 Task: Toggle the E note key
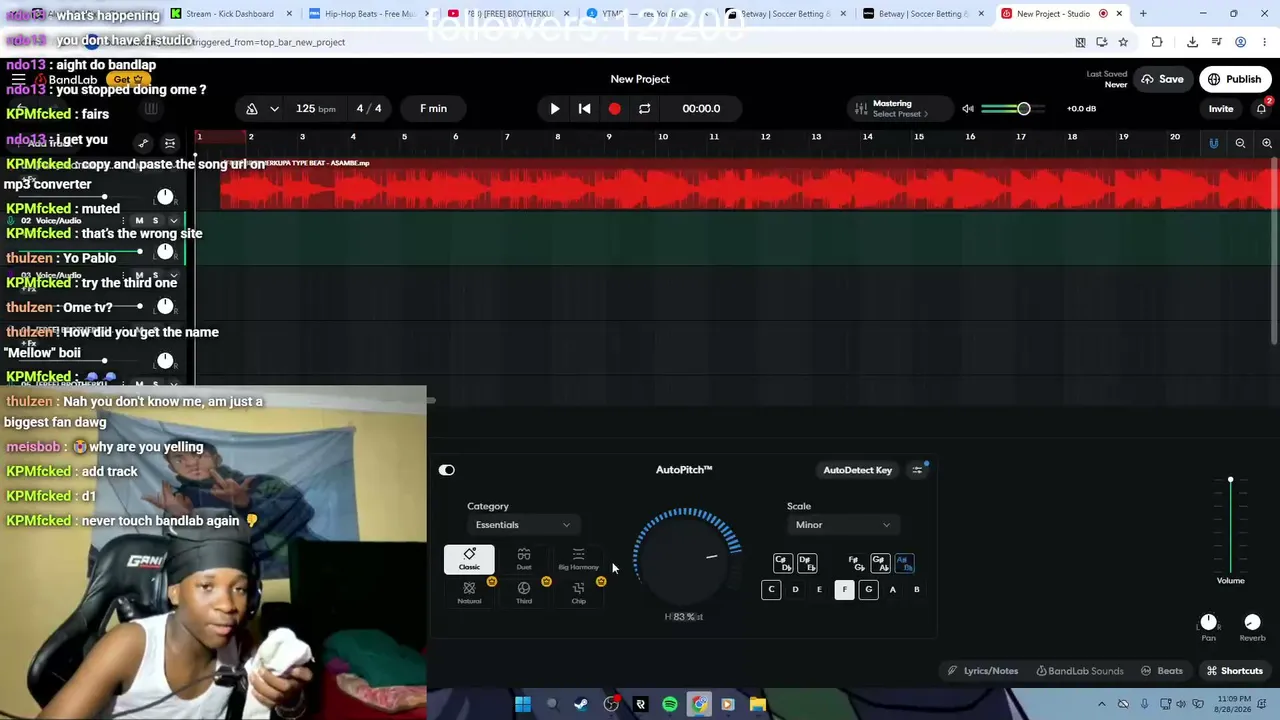819,589
